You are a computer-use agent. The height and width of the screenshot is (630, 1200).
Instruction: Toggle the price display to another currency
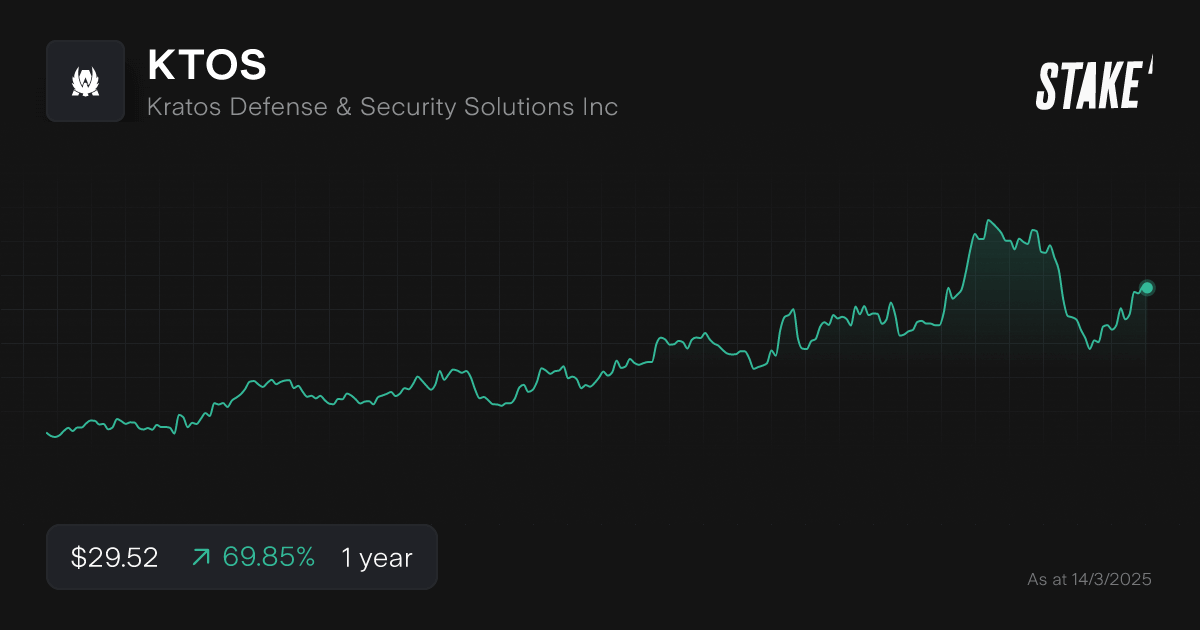(113, 557)
